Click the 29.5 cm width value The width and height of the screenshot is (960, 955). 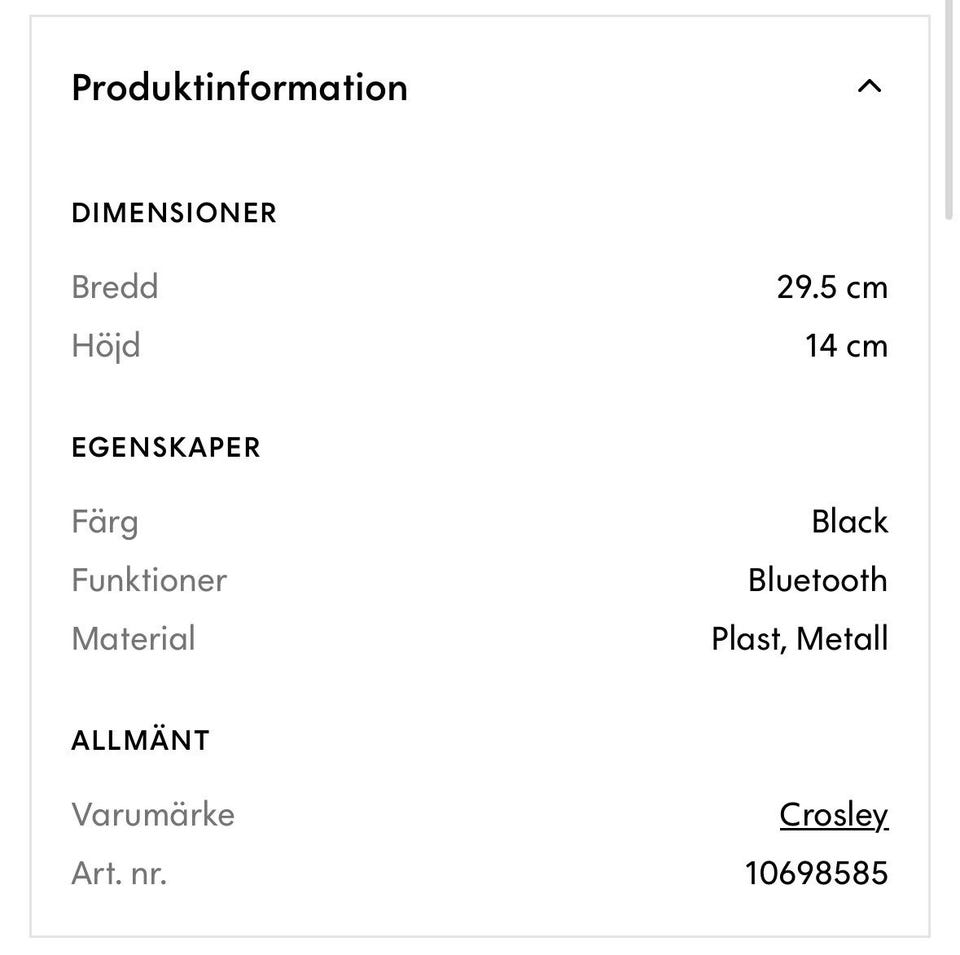[x=832, y=287]
